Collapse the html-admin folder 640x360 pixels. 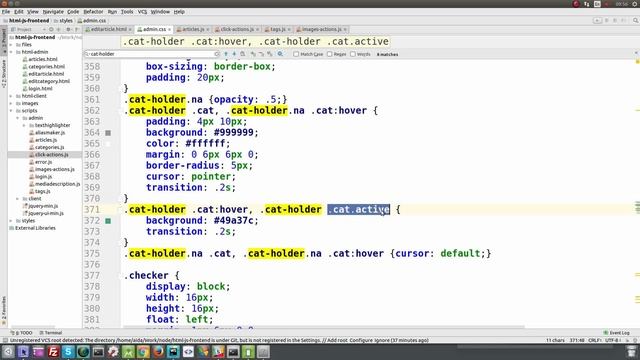click(x=11, y=52)
